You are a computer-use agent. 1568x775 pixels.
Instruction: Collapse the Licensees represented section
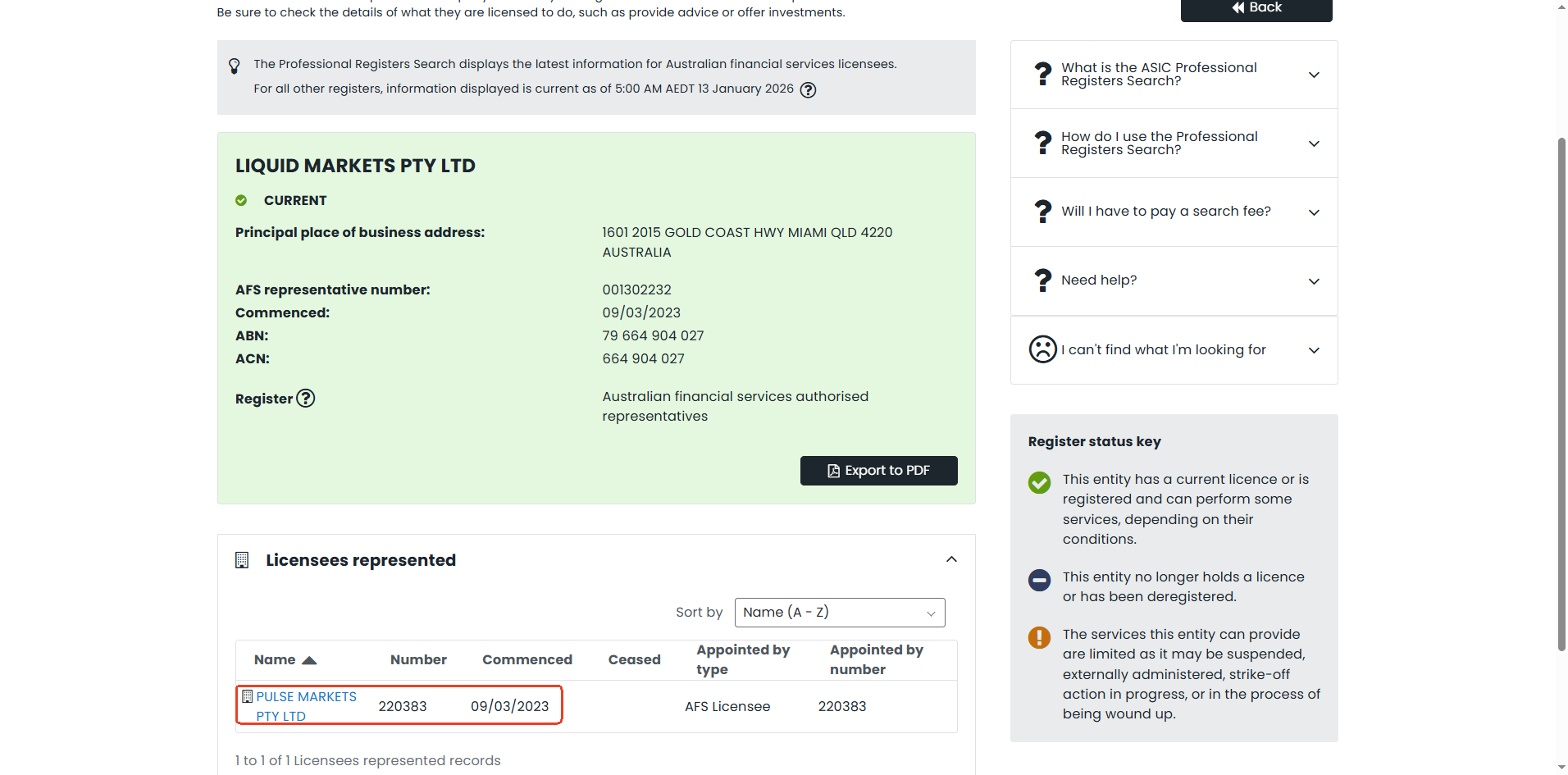951,559
